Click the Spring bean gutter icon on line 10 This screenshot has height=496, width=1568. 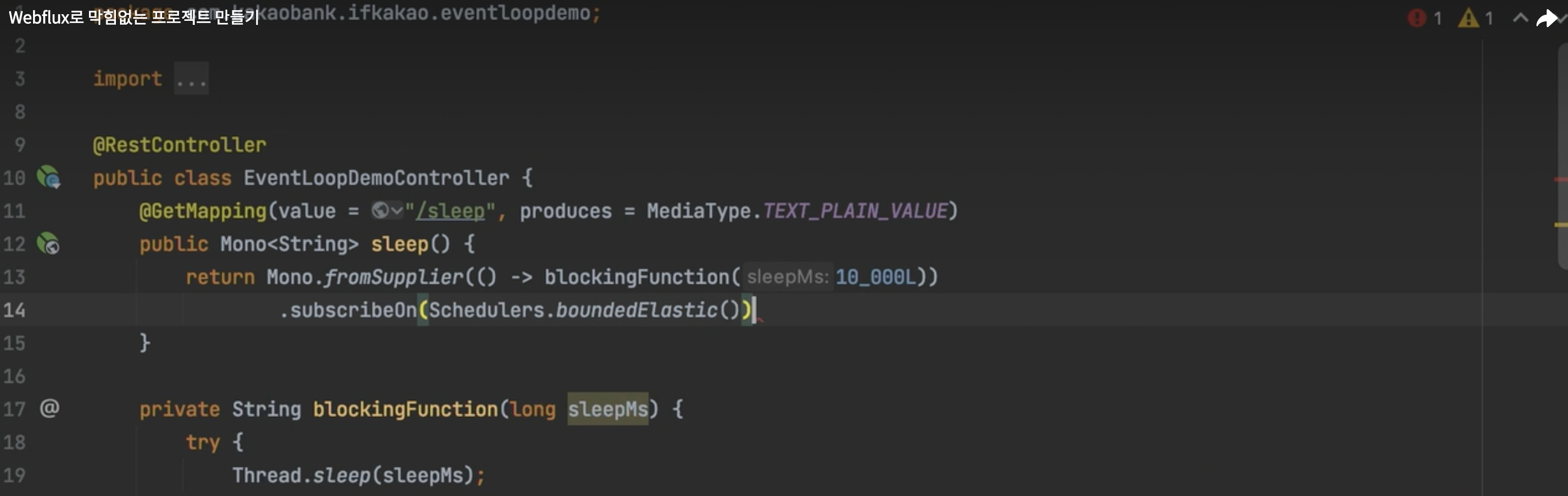coord(48,177)
